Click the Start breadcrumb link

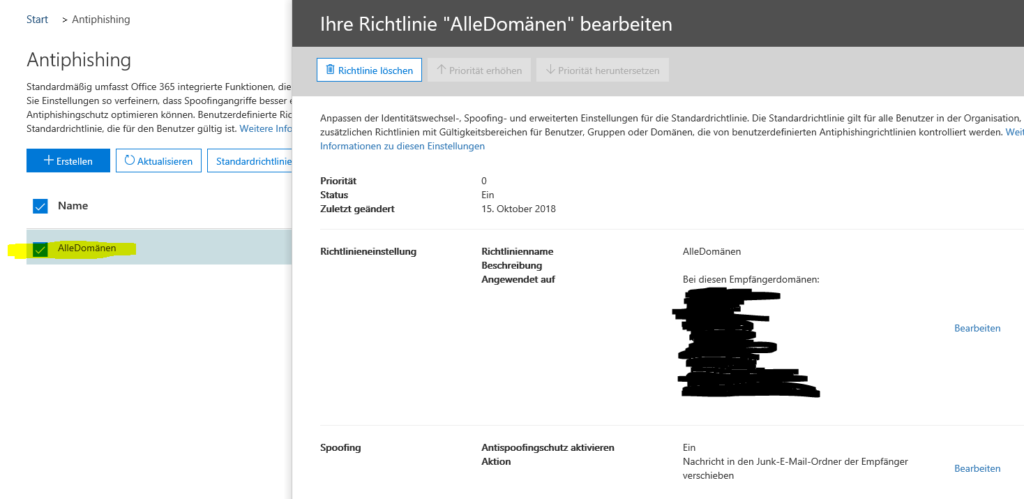pyautogui.click(x=37, y=20)
